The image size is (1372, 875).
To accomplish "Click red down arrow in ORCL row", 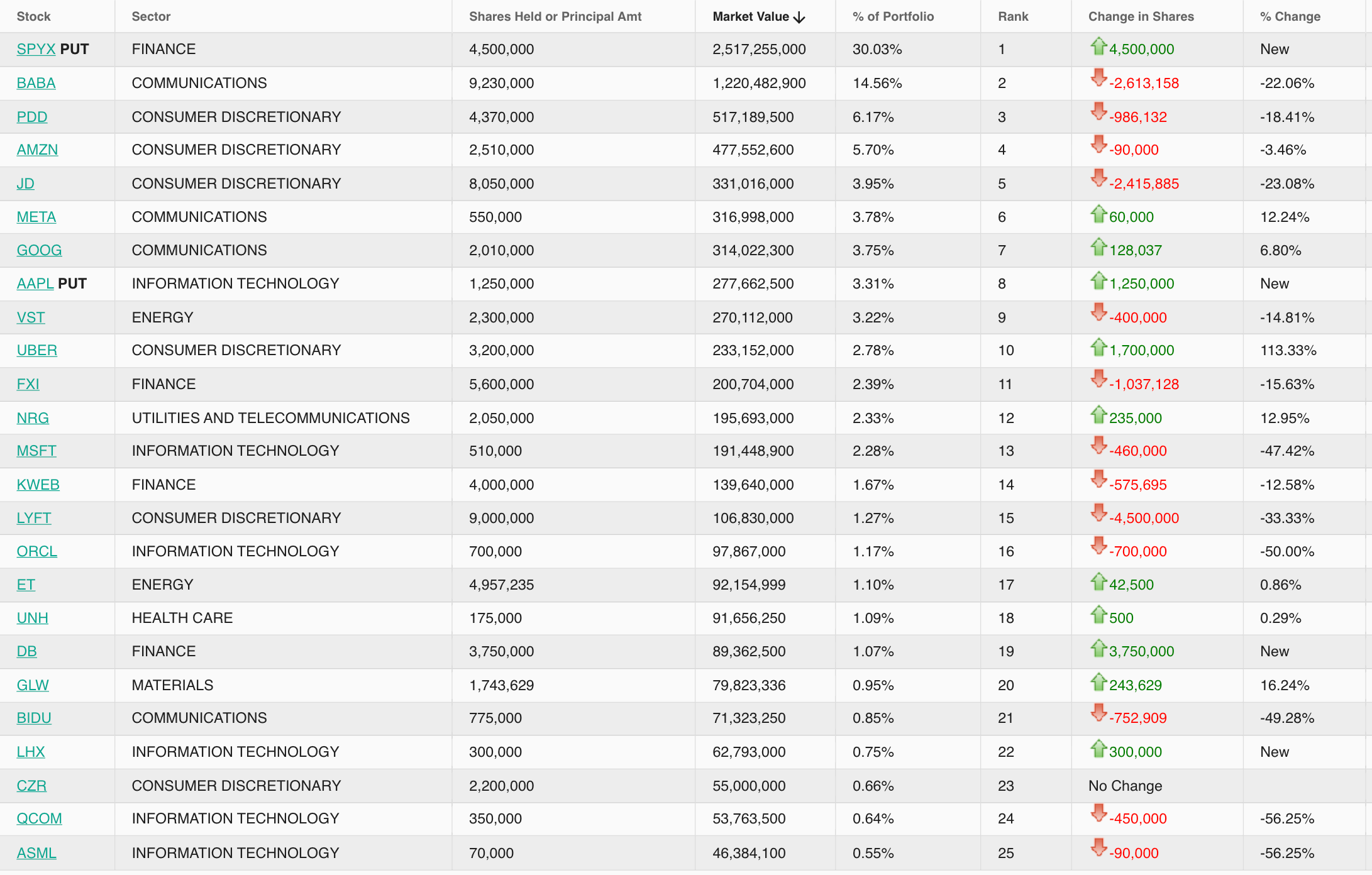I will coord(1098,546).
